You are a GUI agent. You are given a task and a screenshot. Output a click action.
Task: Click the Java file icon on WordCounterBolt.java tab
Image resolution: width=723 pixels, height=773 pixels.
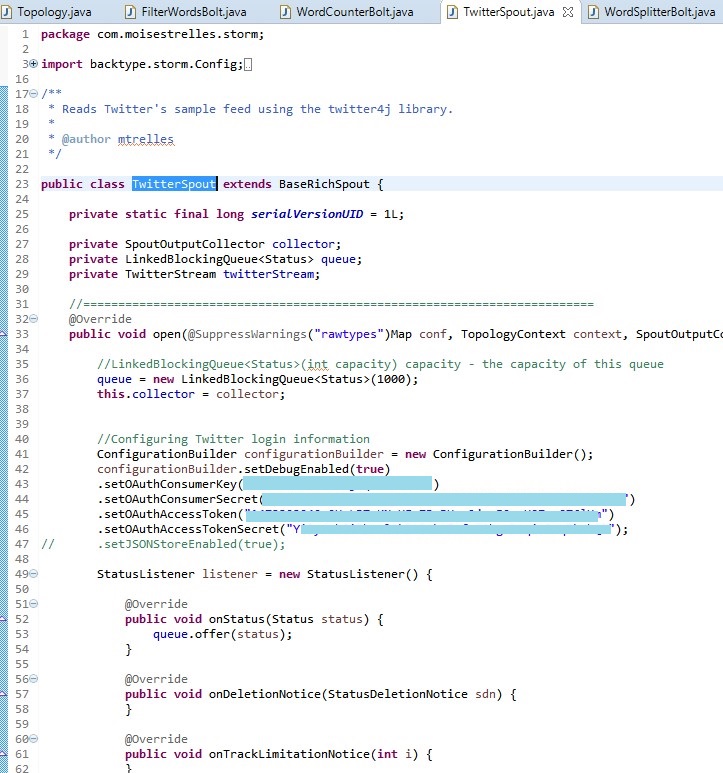click(x=285, y=12)
